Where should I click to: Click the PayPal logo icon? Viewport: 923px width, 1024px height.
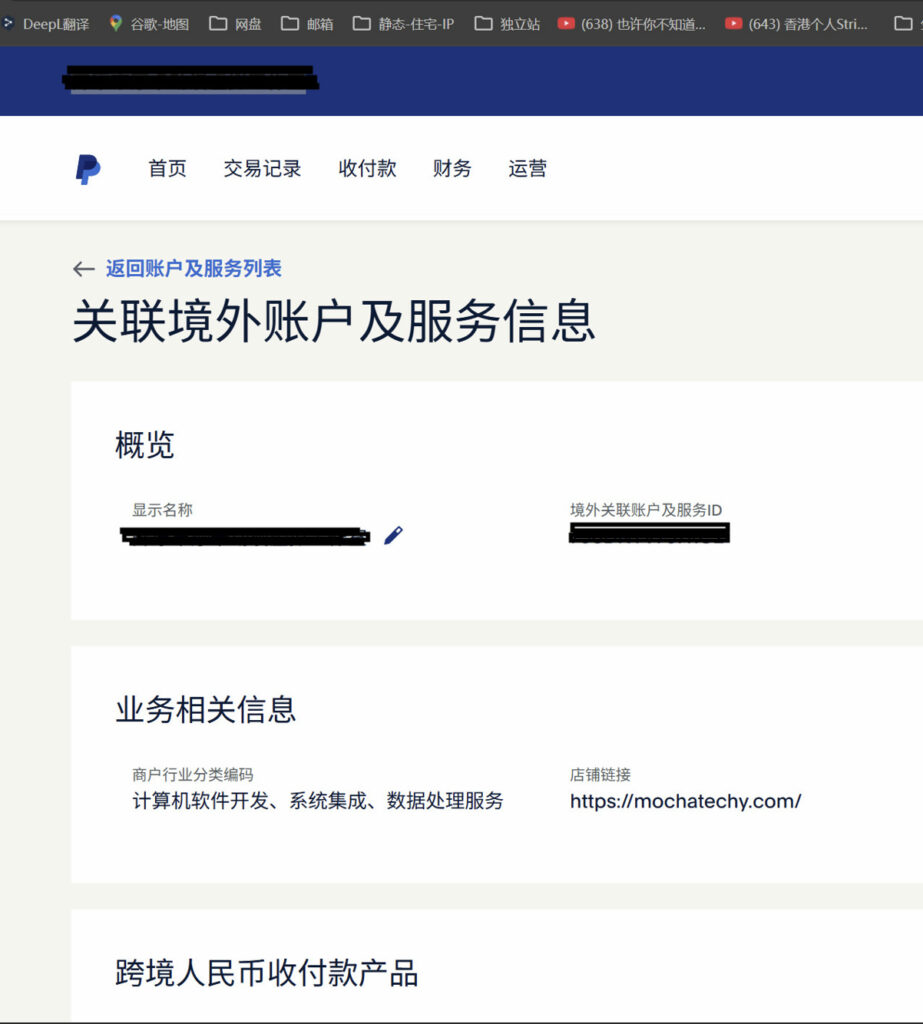pyautogui.click(x=88, y=169)
